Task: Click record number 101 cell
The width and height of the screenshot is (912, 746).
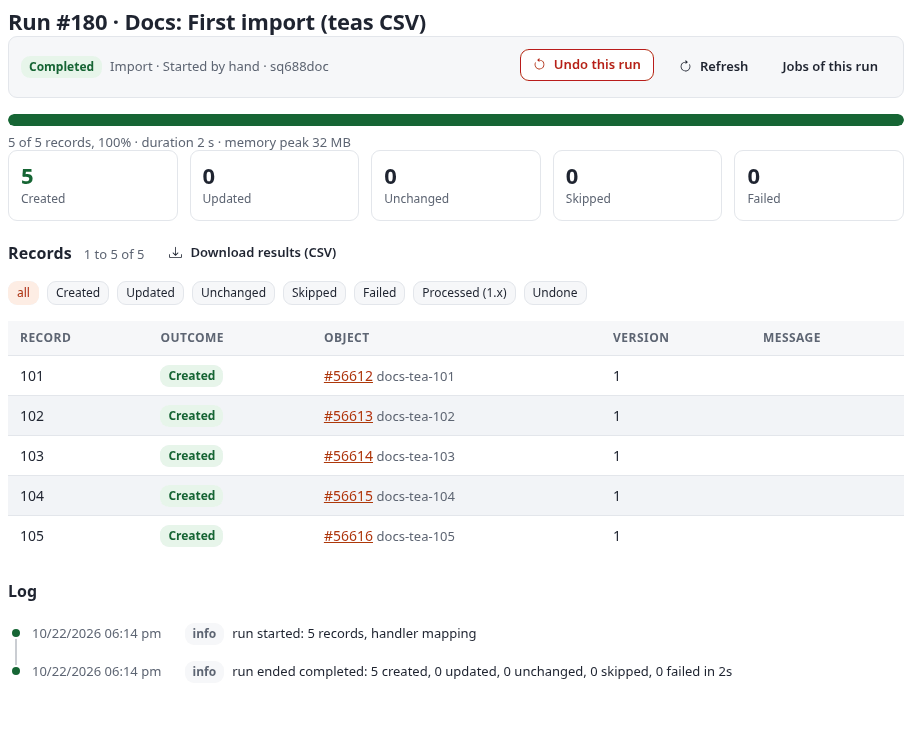Action: tap(32, 376)
